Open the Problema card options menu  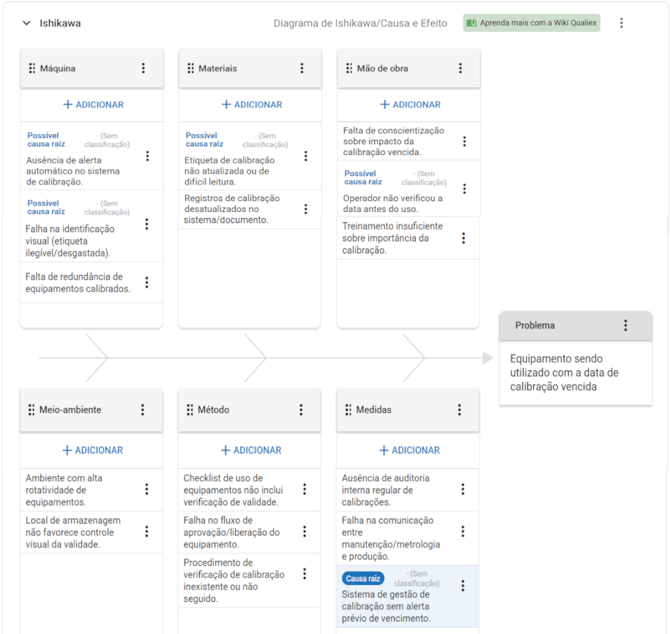(x=626, y=325)
